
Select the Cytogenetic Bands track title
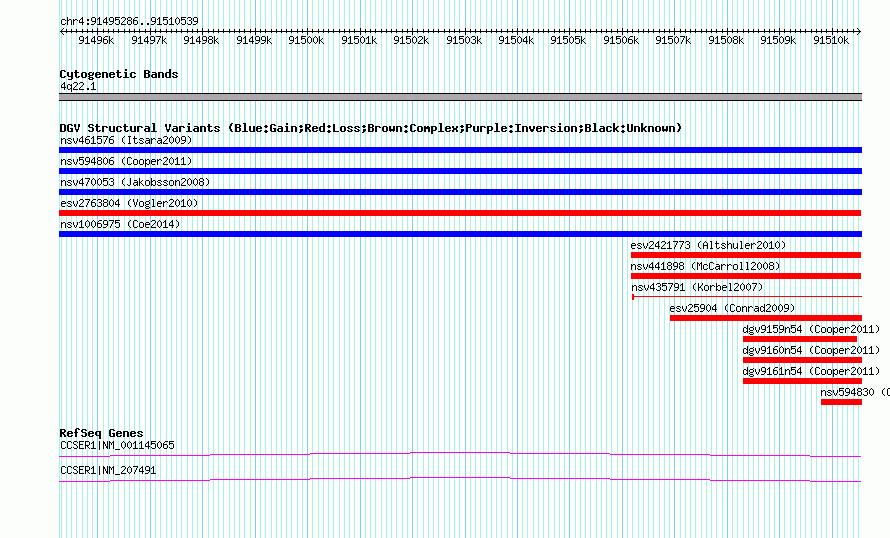point(119,74)
